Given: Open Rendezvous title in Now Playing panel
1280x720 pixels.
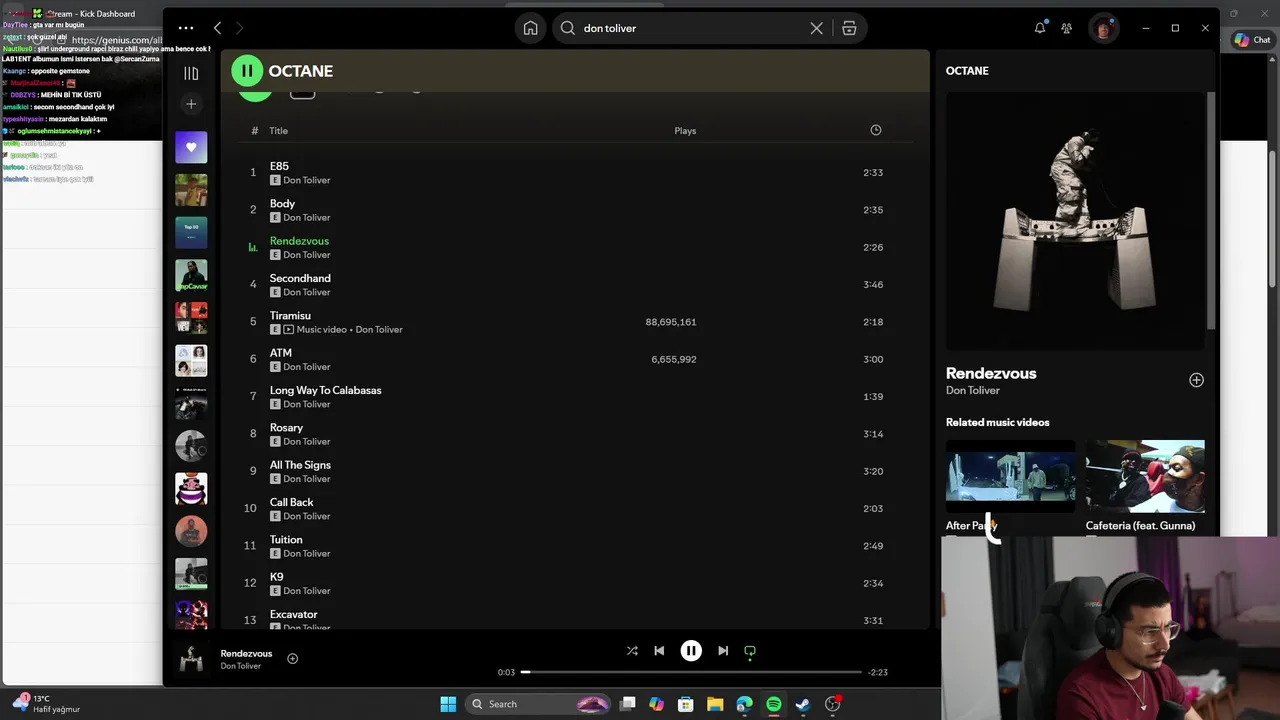Looking at the screenshot, I should tap(991, 373).
